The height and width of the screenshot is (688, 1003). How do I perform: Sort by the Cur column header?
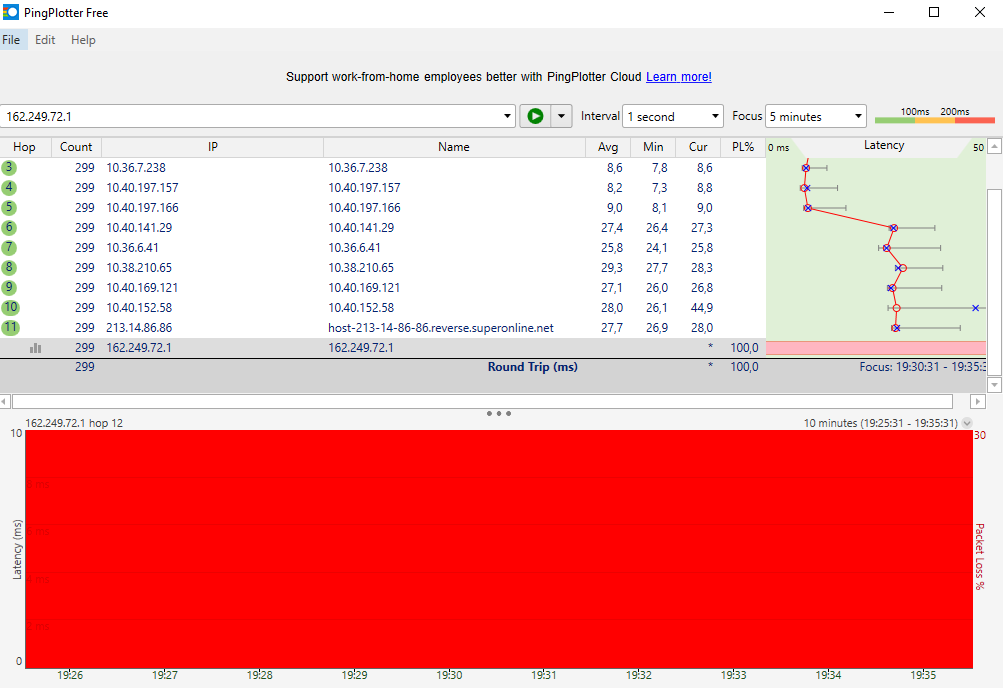[698, 147]
